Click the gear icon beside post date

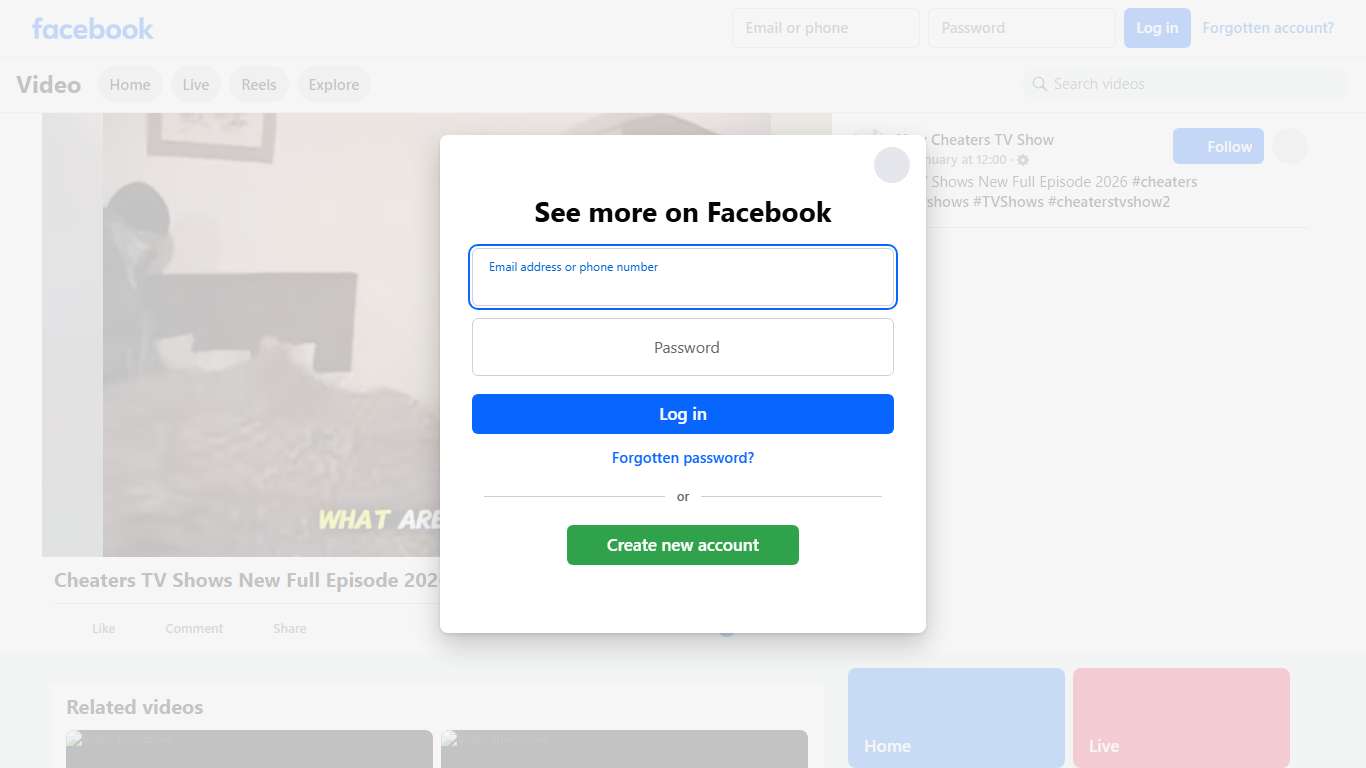pos(1023,160)
